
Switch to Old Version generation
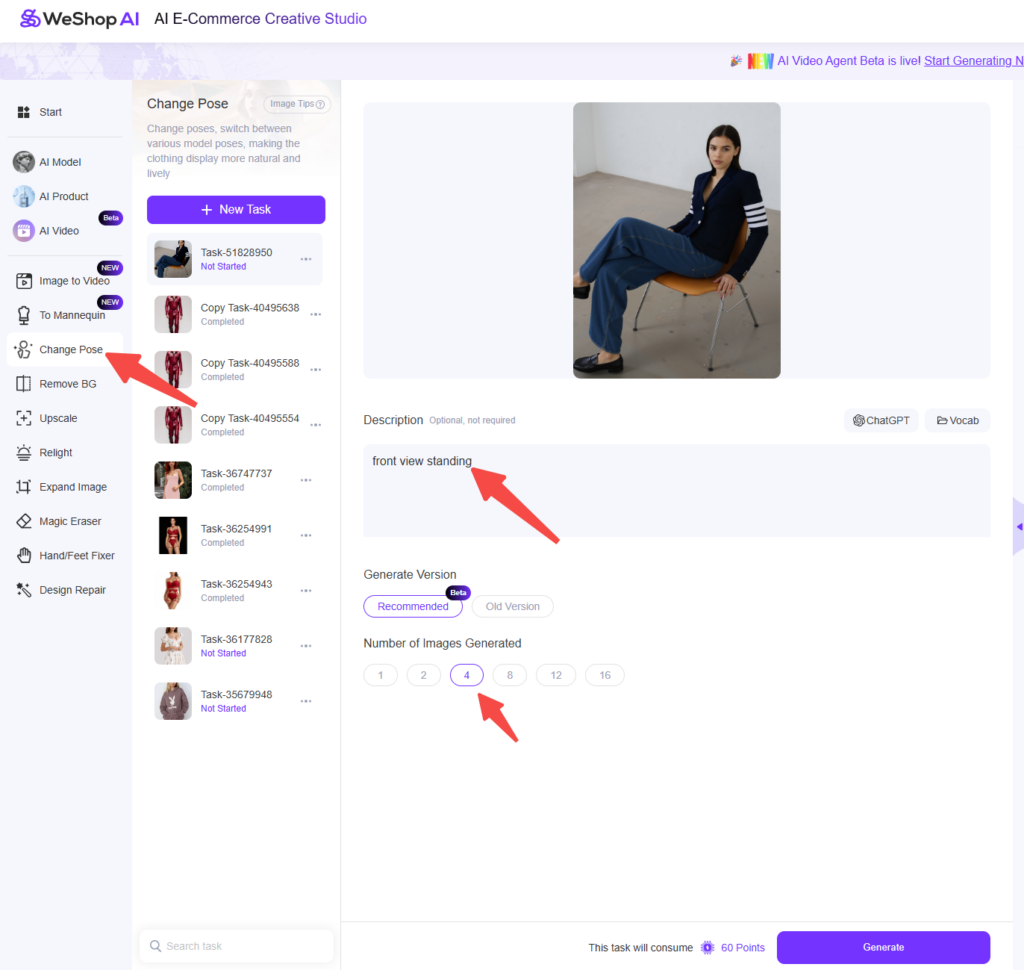pos(512,606)
